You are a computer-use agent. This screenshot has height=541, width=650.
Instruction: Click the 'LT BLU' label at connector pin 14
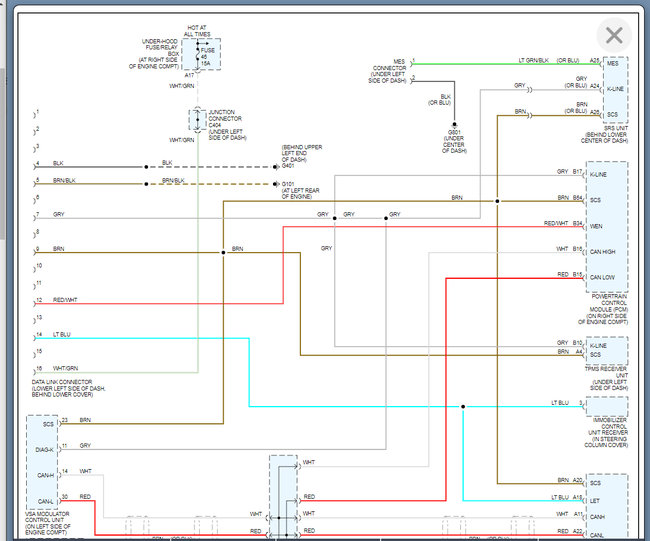point(62,335)
